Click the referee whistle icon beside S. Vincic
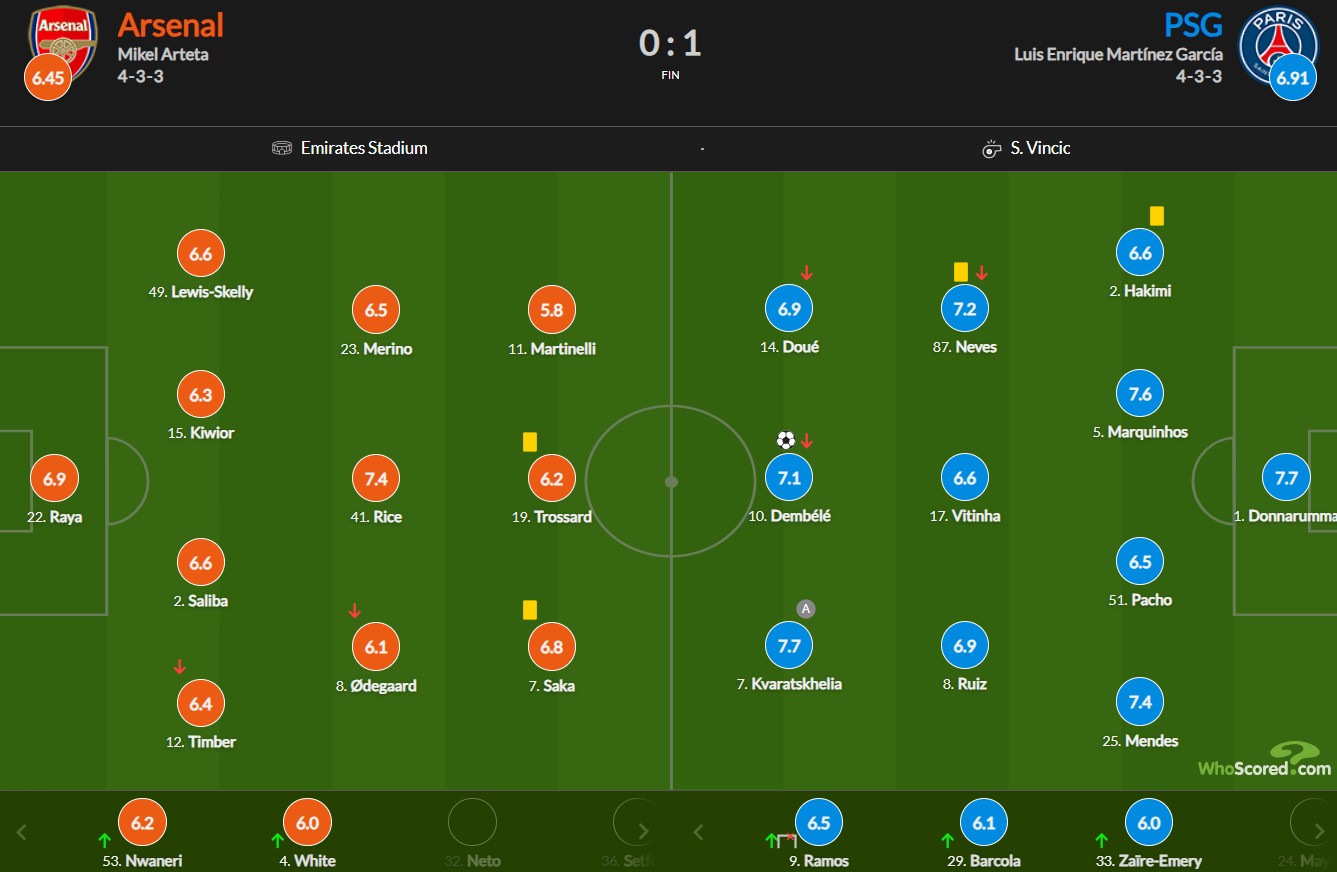Viewport: 1337px width, 872px height. 991,149
